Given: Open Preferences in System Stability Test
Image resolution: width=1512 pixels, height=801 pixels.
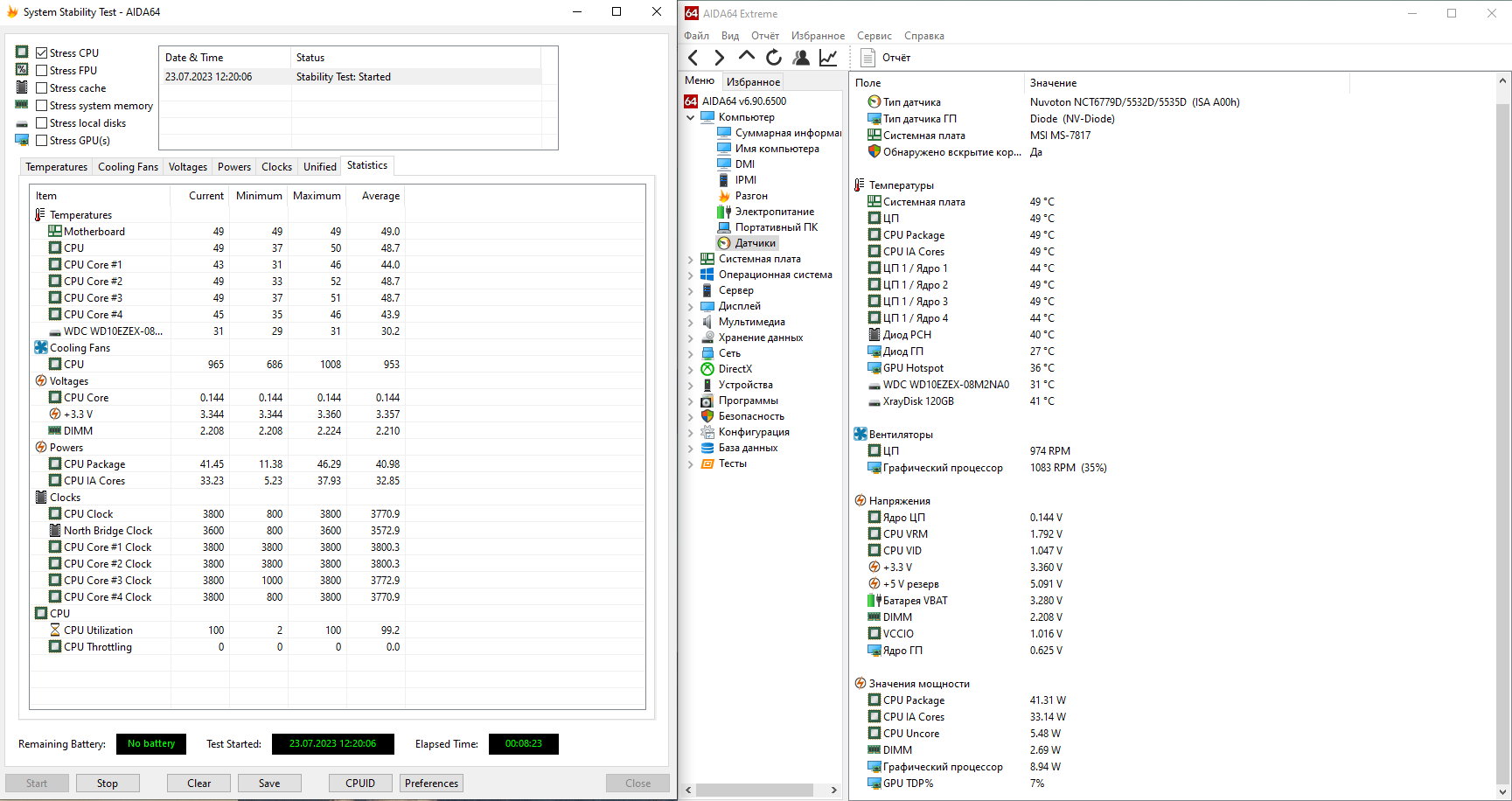Looking at the screenshot, I should (431, 784).
